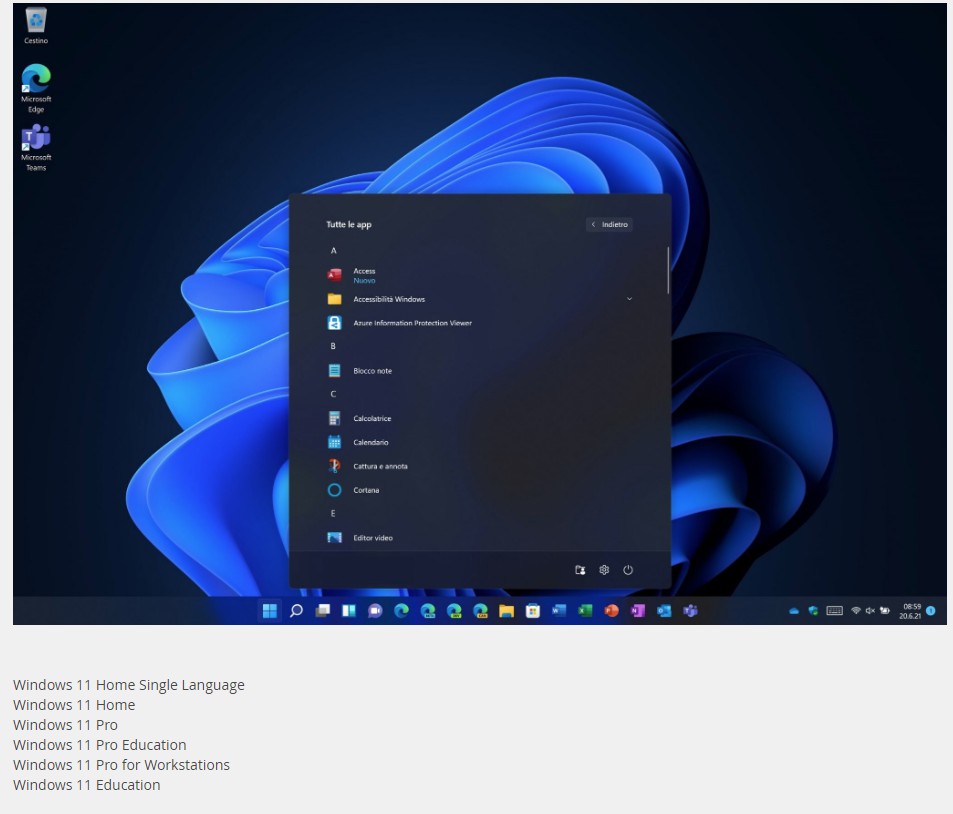Open the OneDrive cloud tray icon
The image size is (953, 814).
tap(794, 611)
